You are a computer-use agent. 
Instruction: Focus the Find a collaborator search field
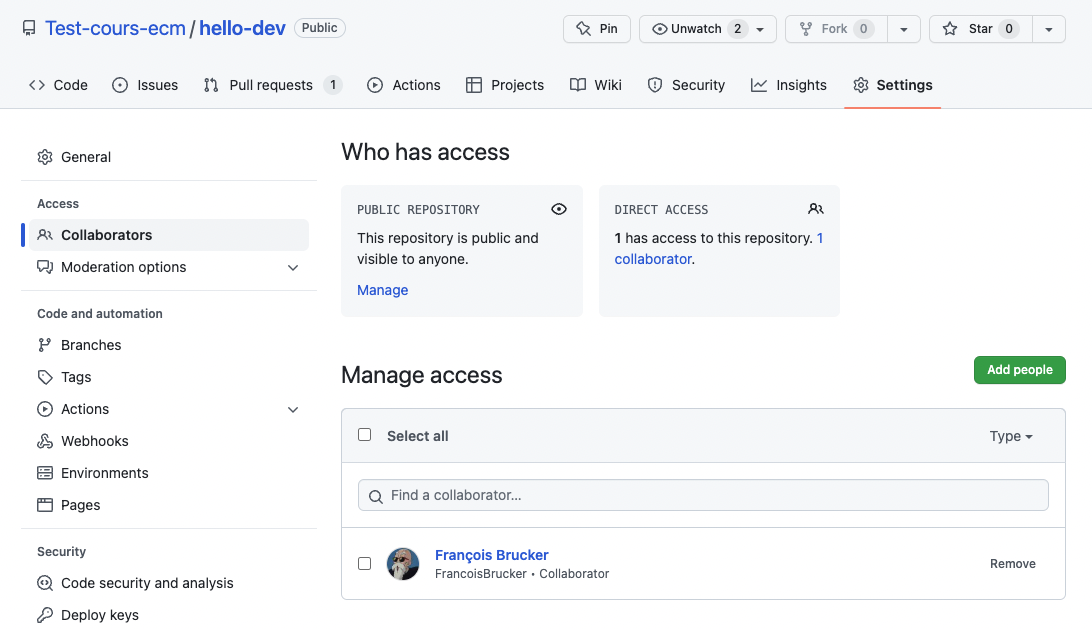pos(703,495)
